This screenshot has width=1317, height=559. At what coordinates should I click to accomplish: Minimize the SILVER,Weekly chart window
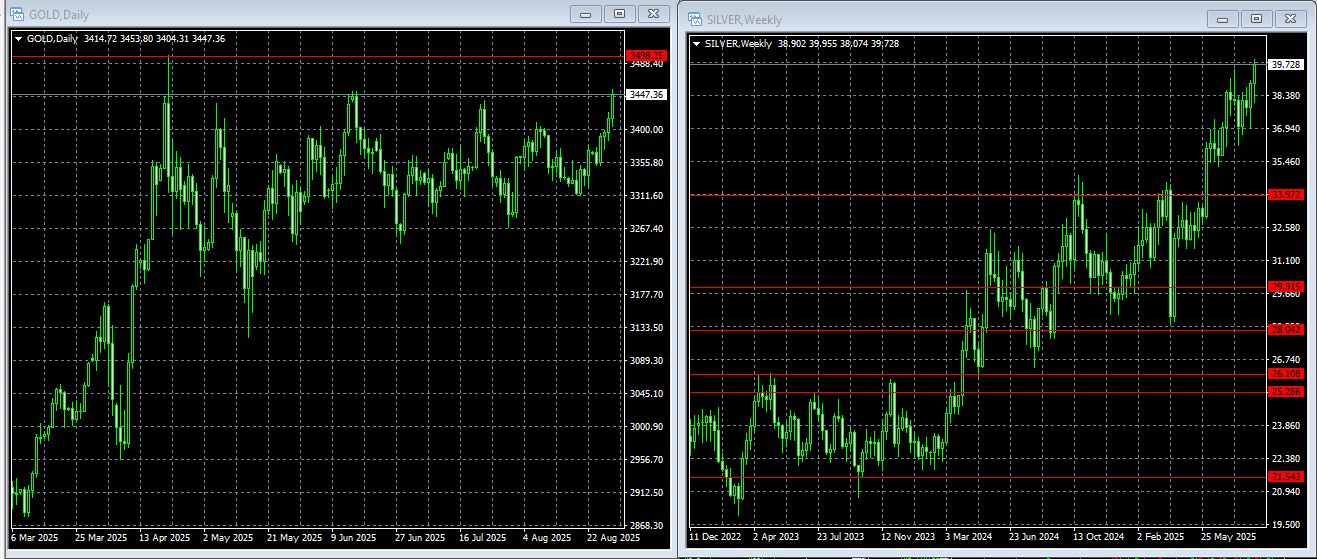pos(1222,19)
